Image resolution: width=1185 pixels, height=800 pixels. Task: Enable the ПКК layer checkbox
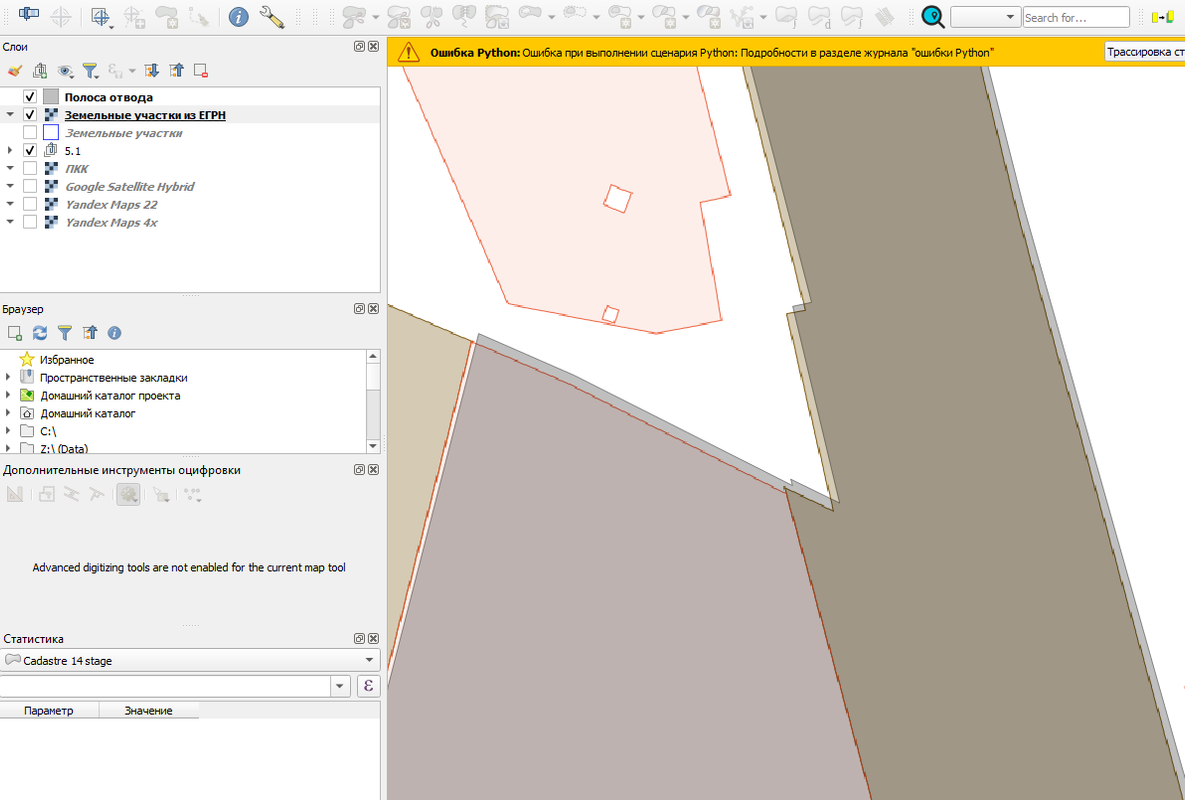coord(30,168)
